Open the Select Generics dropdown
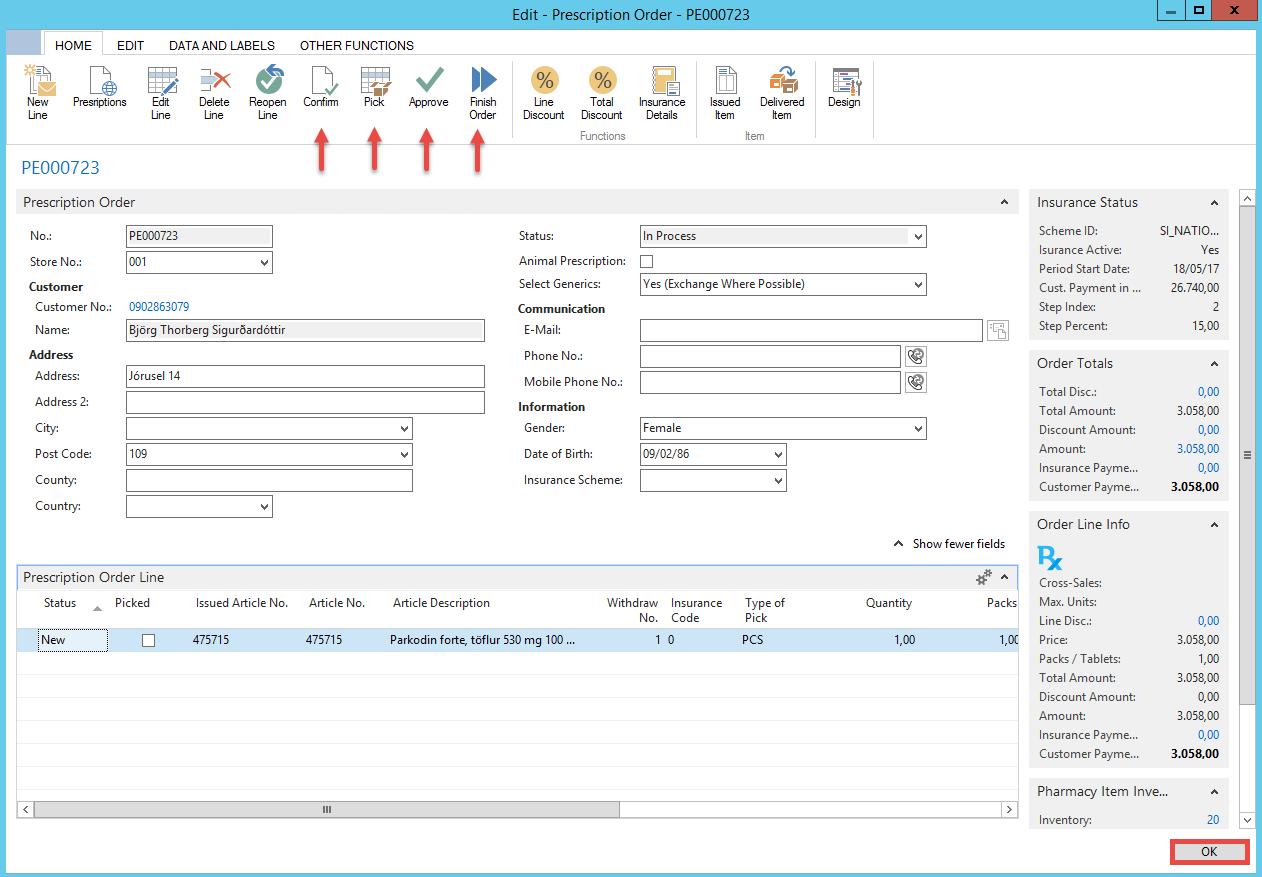This screenshot has height=877, width=1262. coord(918,285)
